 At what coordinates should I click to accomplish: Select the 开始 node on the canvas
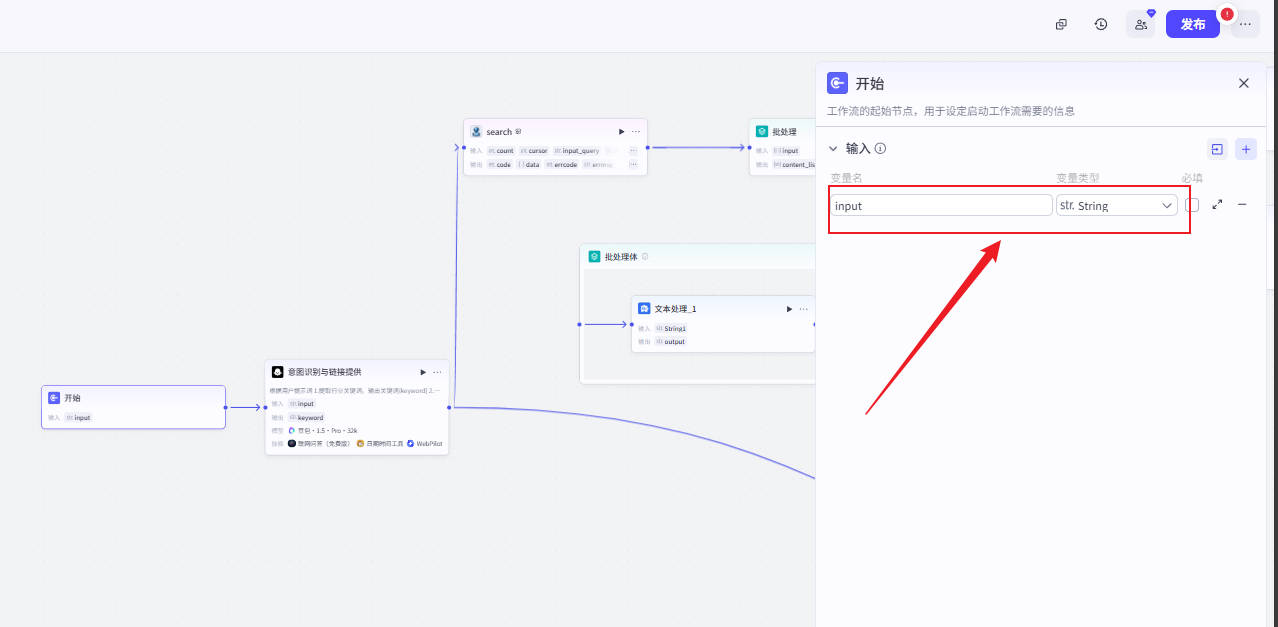point(133,407)
